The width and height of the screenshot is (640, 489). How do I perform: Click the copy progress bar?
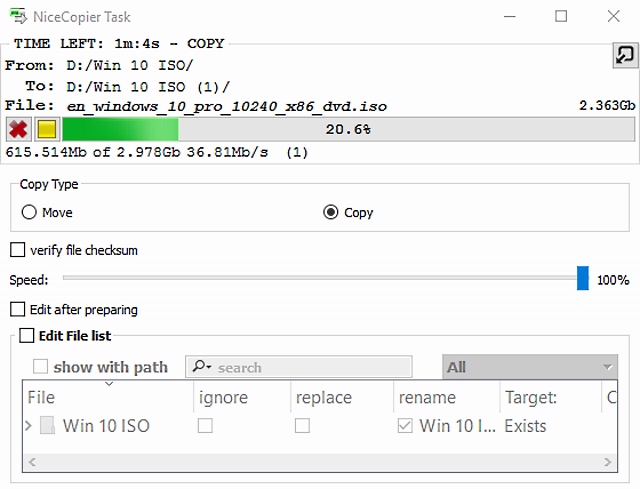click(348, 129)
